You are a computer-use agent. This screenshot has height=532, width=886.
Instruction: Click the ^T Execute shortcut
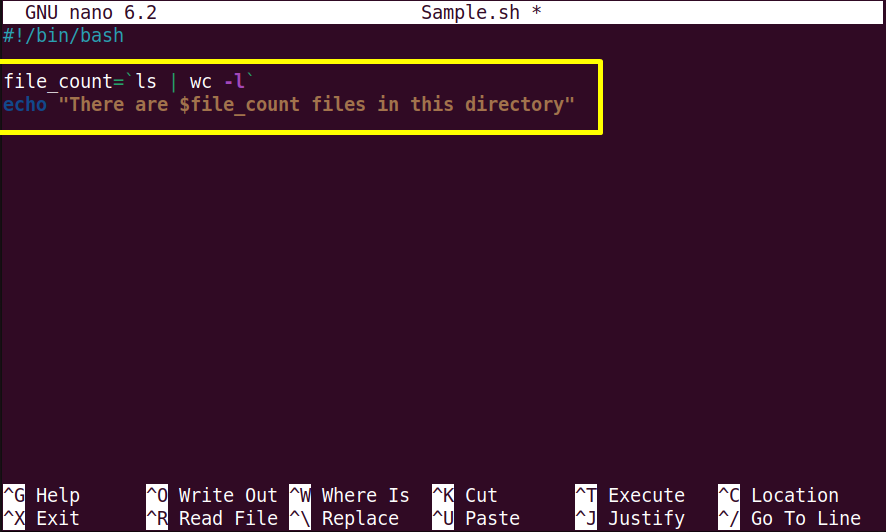[630, 495]
